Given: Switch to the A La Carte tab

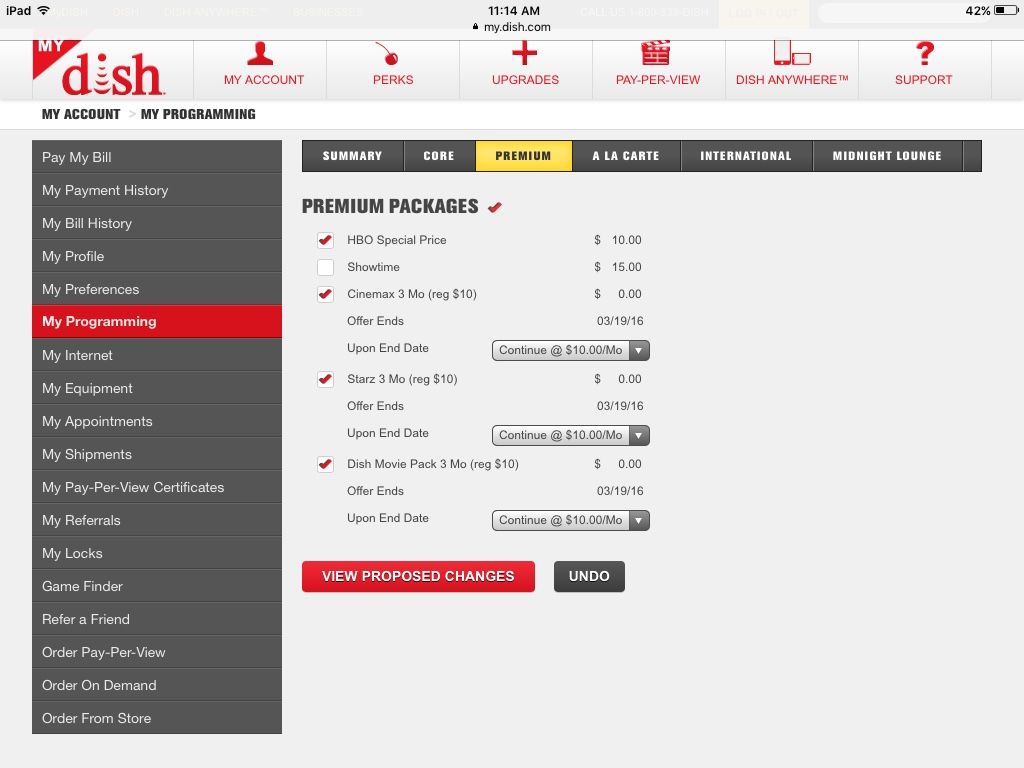Looking at the screenshot, I should tap(626, 156).
